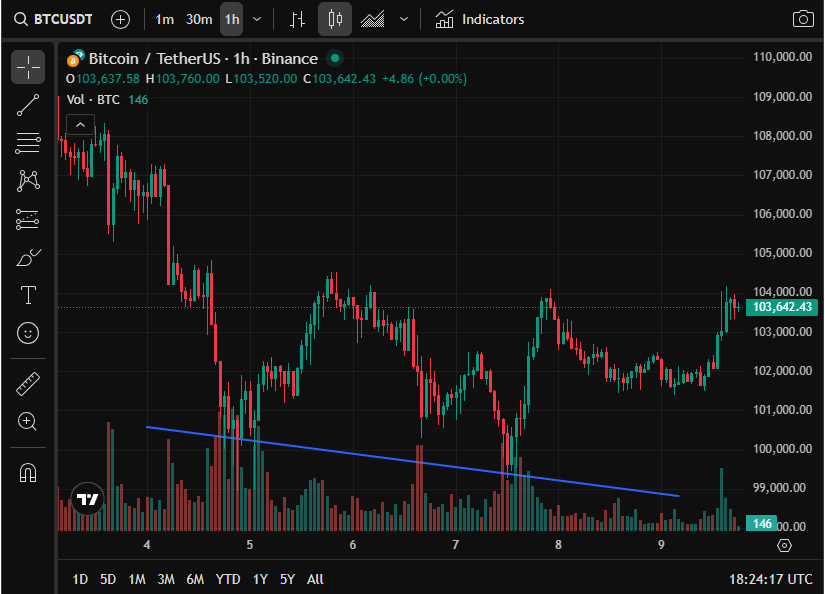Set the date range to YTD

point(228,579)
